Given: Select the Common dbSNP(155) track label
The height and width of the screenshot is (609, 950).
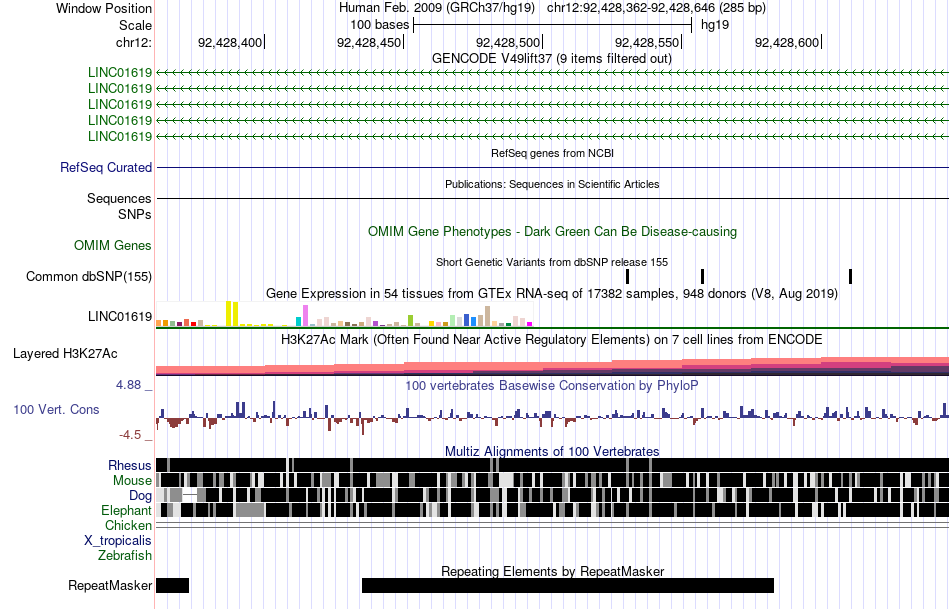Looking at the screenshot, I should 88,277.
